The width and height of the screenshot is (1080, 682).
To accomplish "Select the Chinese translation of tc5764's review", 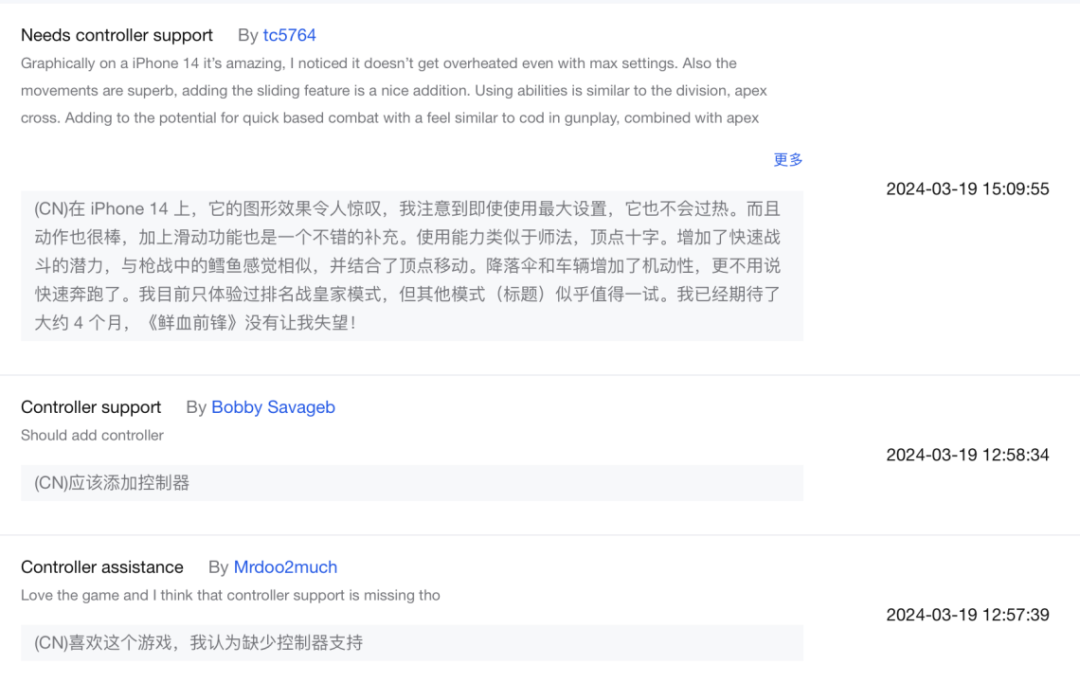I will point(411,266).
